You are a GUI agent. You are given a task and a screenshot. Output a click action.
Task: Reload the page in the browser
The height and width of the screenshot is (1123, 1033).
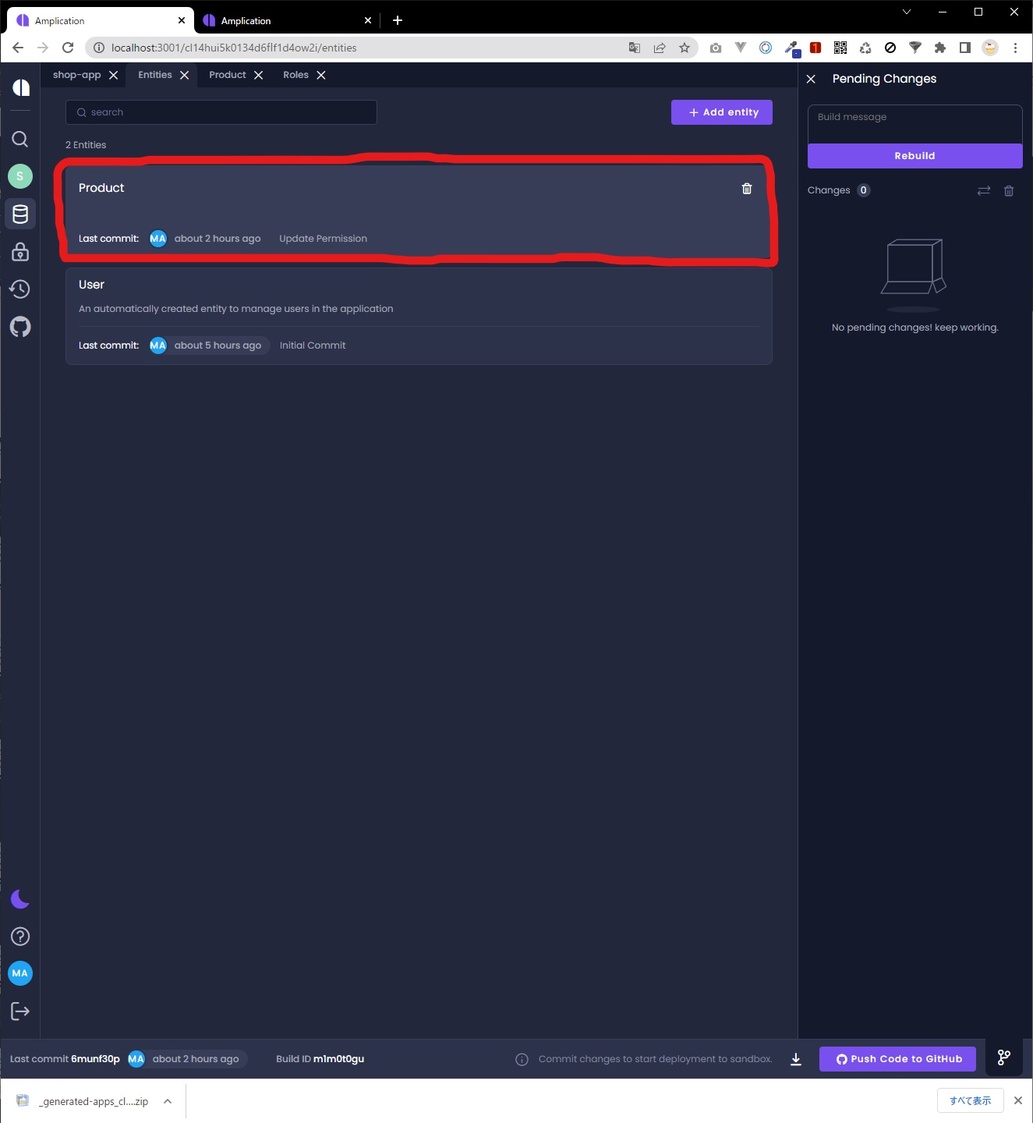tap(68, 48)
